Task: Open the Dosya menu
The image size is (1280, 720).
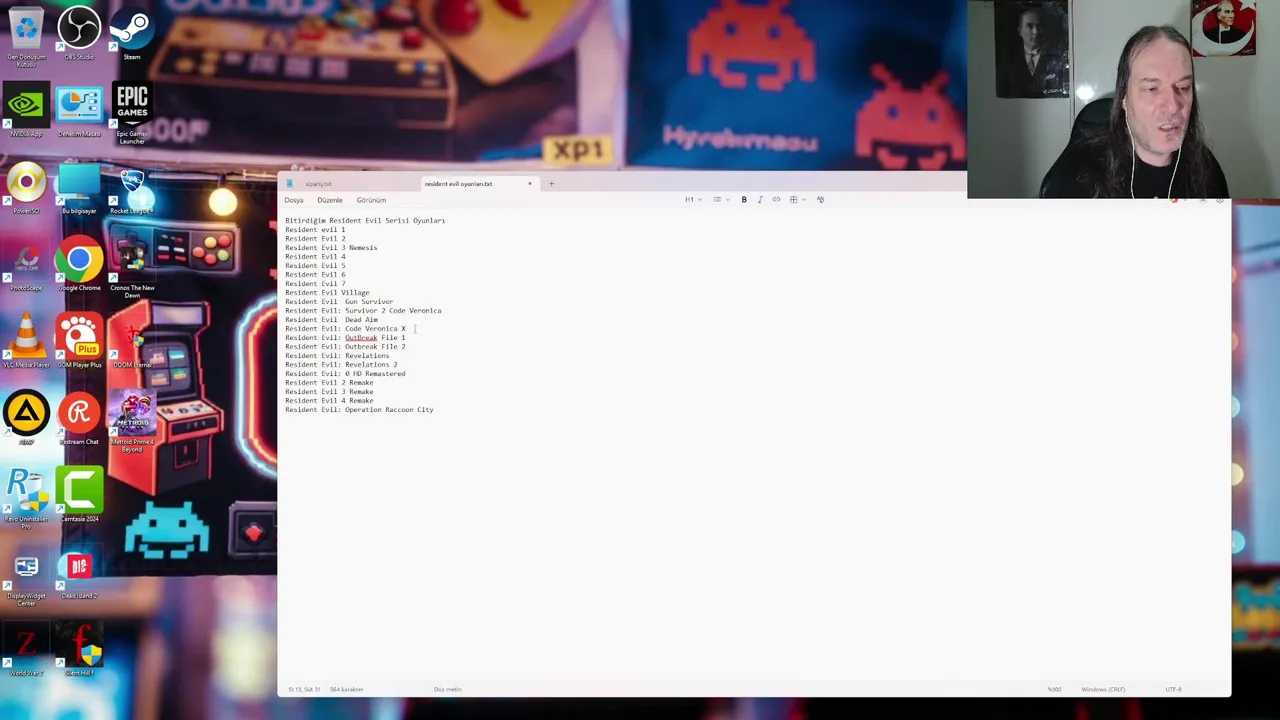Action: (294, 200)
